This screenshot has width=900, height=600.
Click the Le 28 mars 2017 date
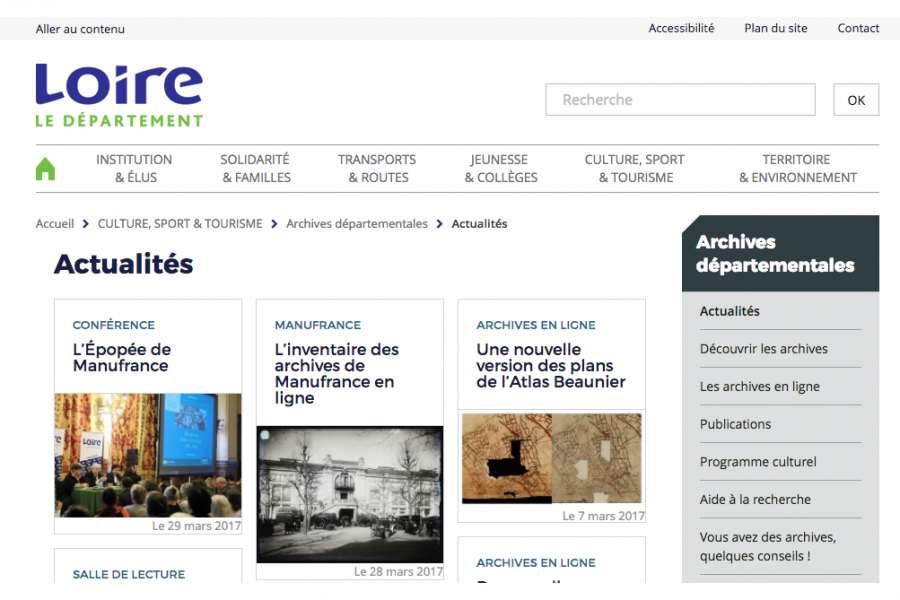pos(398,572)
